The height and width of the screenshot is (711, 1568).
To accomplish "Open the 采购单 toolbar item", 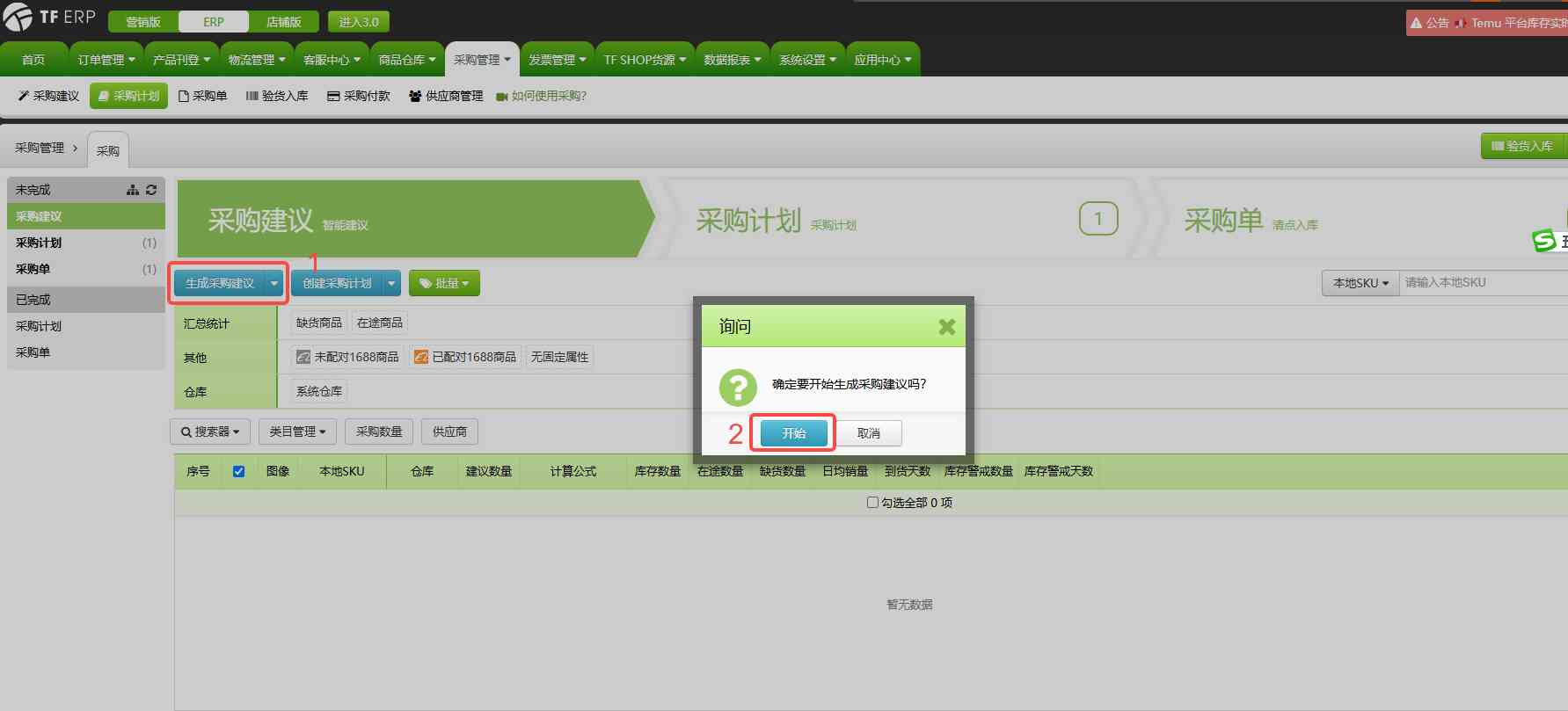I will click(202, 96).
